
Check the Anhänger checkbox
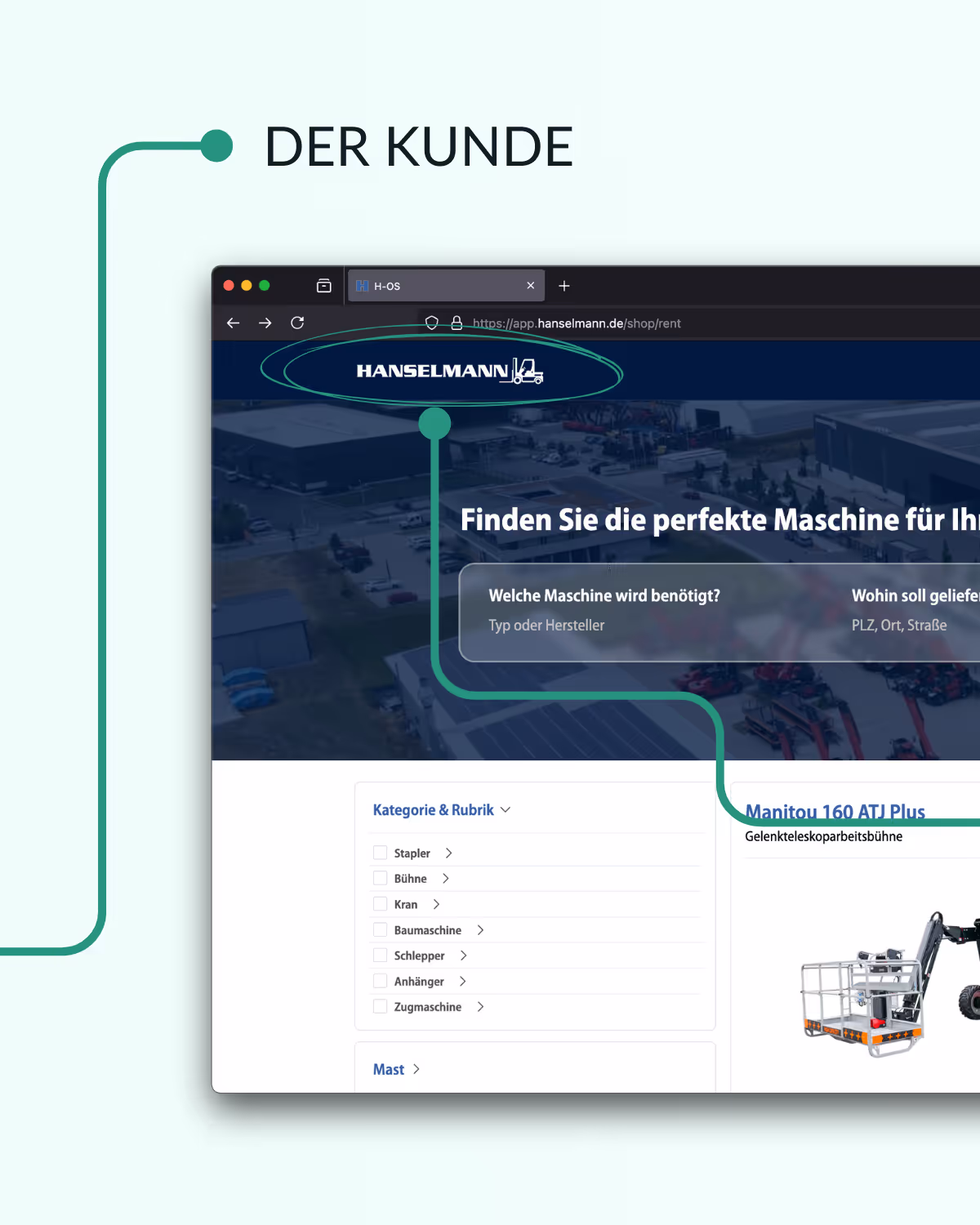coord(381,981)
